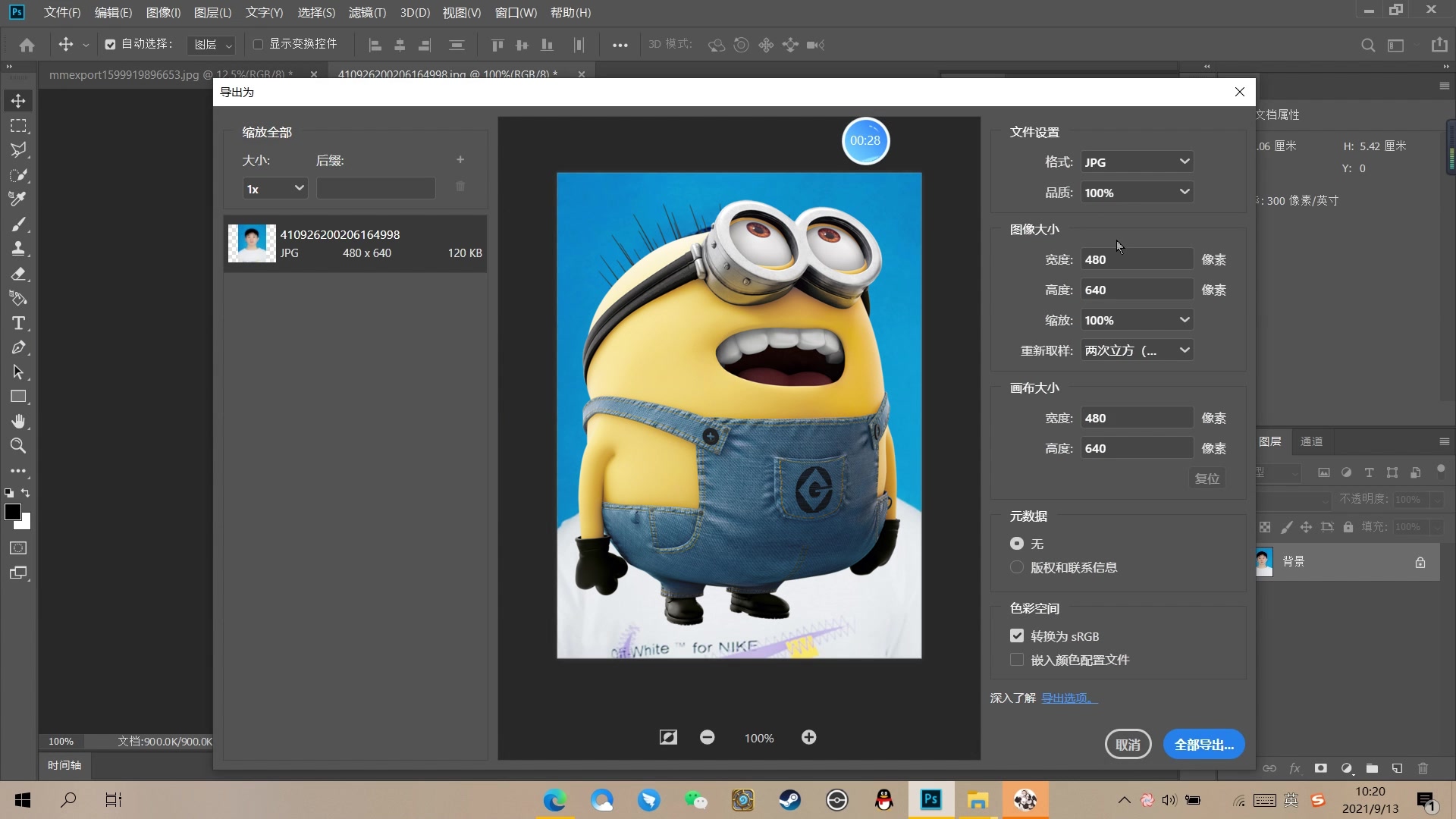The image size is (1456, 819).
Task: Toggle the 自动选择 checkbox
Action: pos(111,45)
